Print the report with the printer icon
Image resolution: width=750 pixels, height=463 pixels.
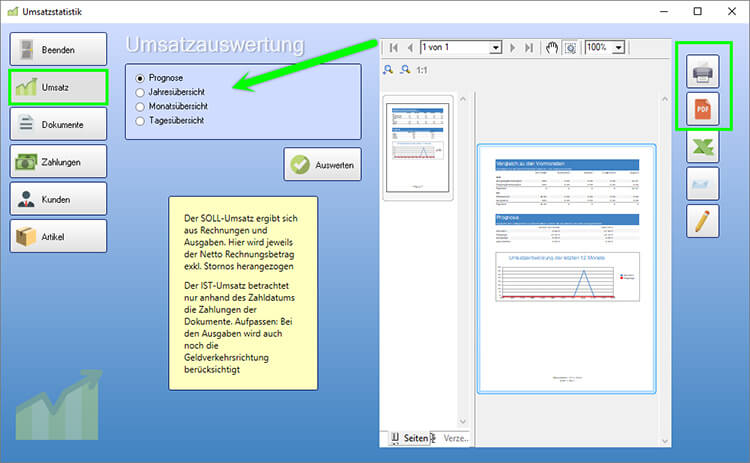tap(703, 71)
